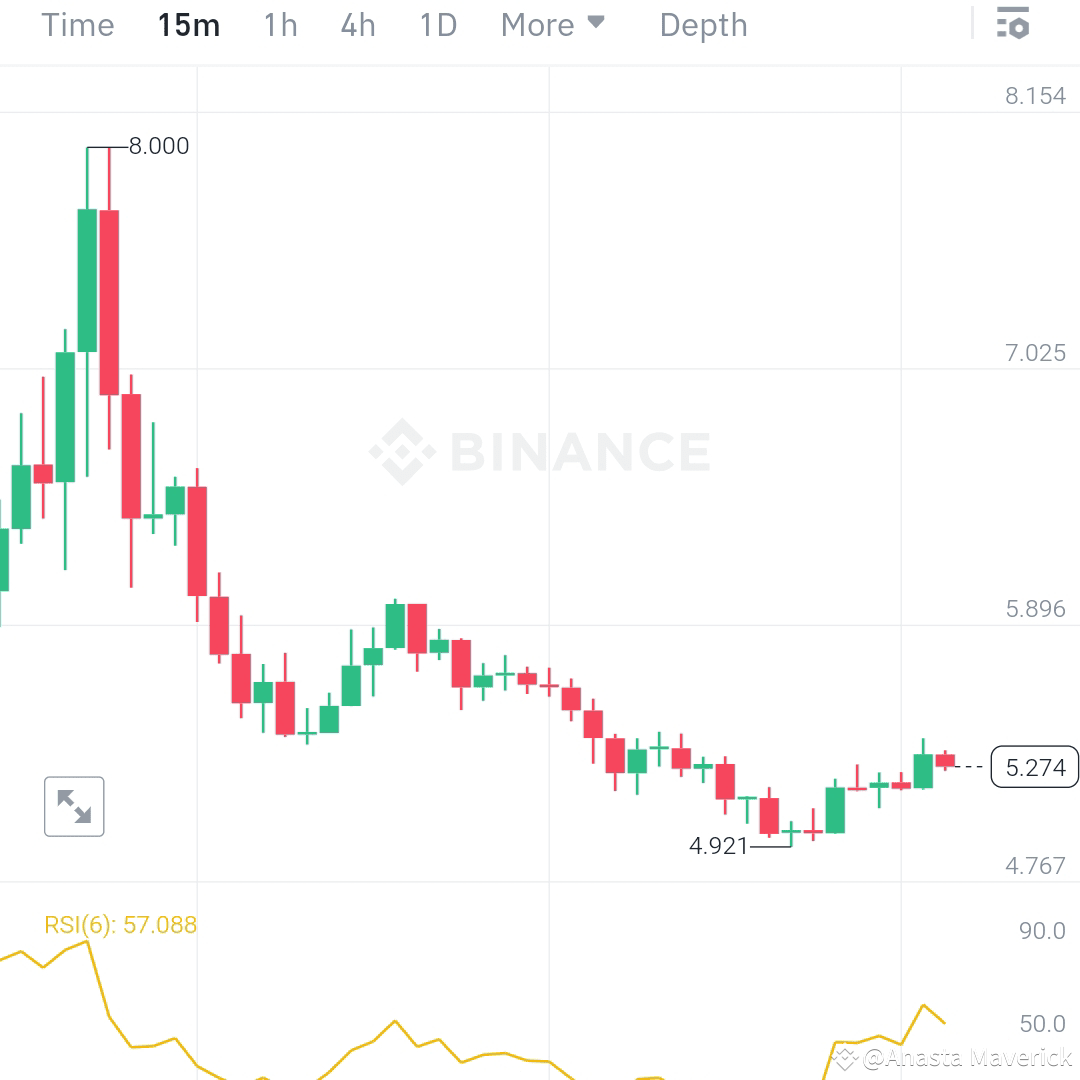This screenshot has height=1080, width=1080.
Task: Enable the 4h timeframe view
Action: pos(357,25)
